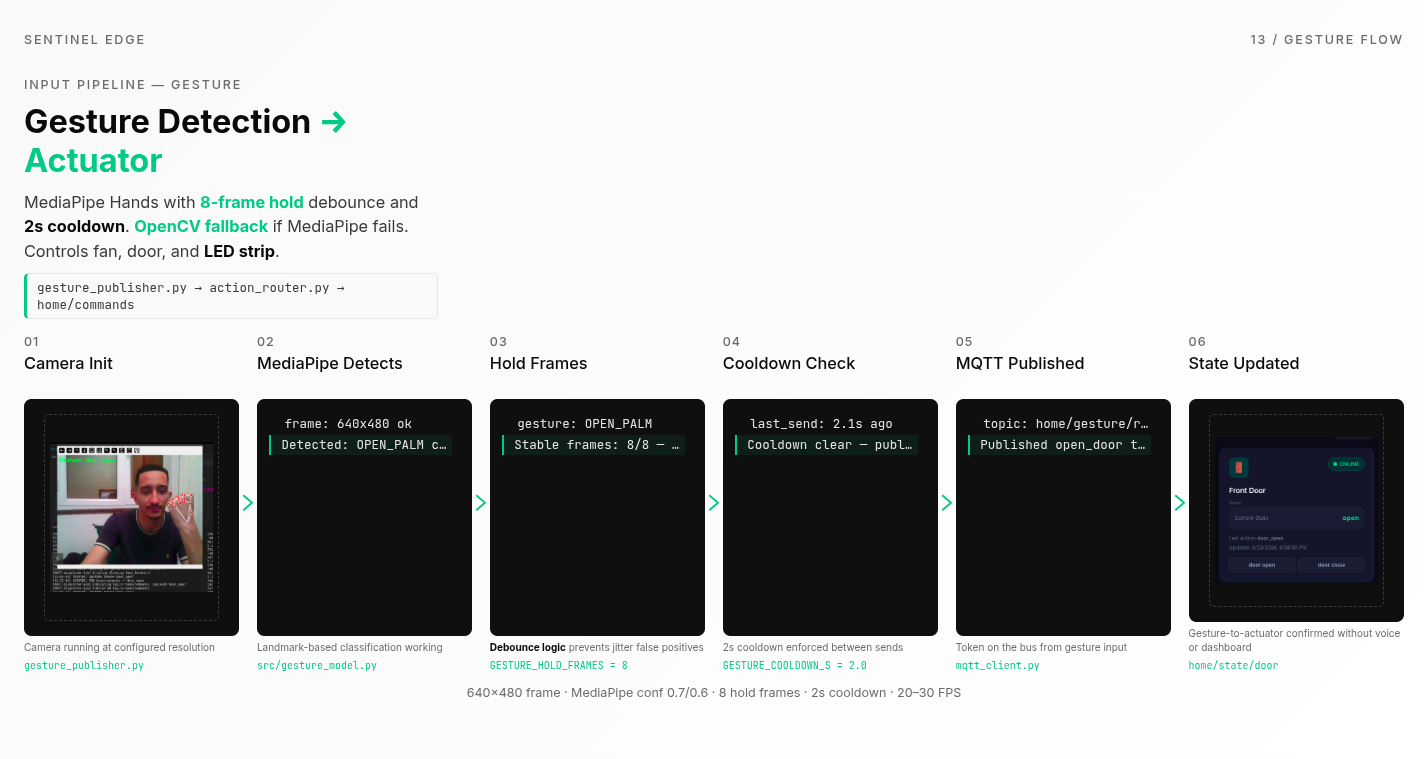Click the 'door open' button in dashboard
The width and height of the screenshot is (1424, 759).
pyautogui.click(x=1262, y=565)
